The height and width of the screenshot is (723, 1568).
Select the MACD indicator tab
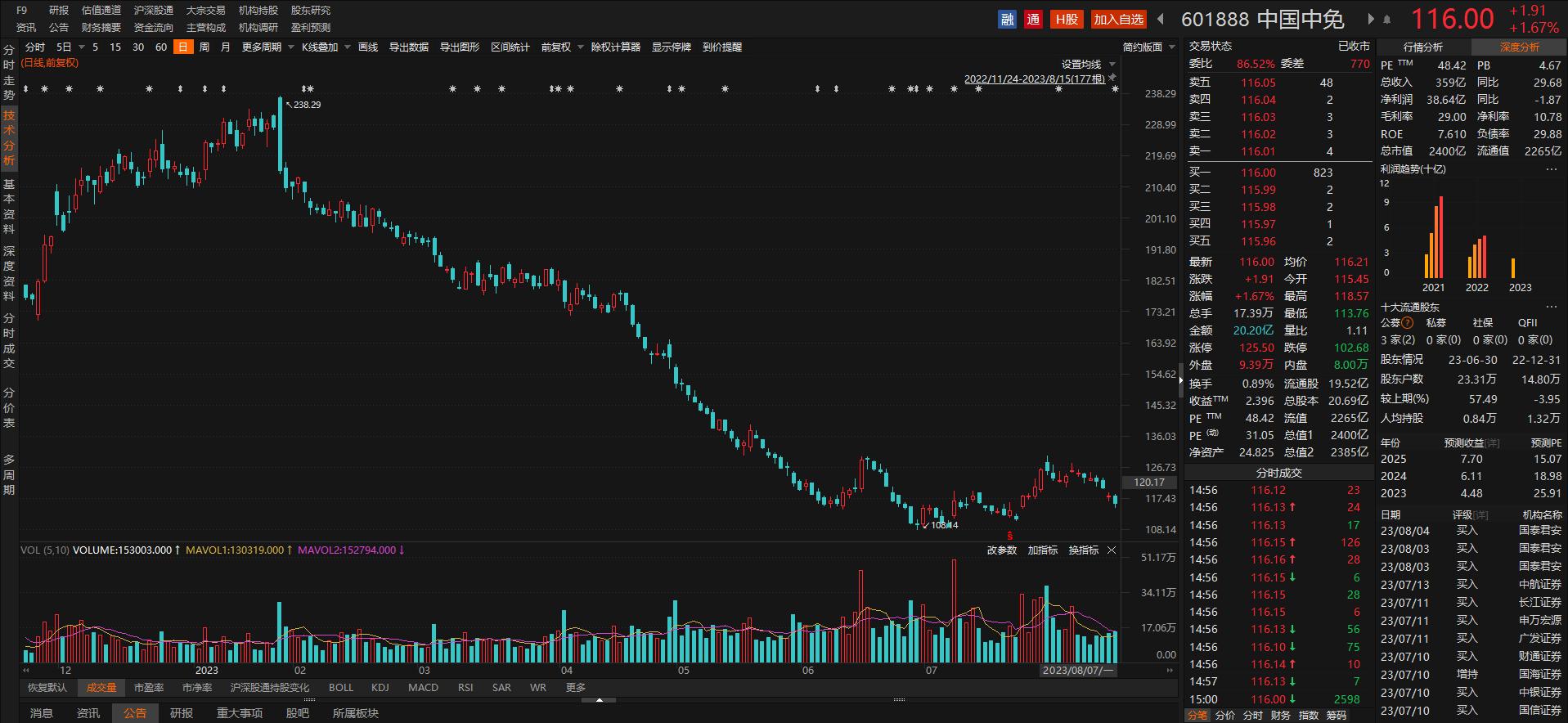[x=423, y=688]
